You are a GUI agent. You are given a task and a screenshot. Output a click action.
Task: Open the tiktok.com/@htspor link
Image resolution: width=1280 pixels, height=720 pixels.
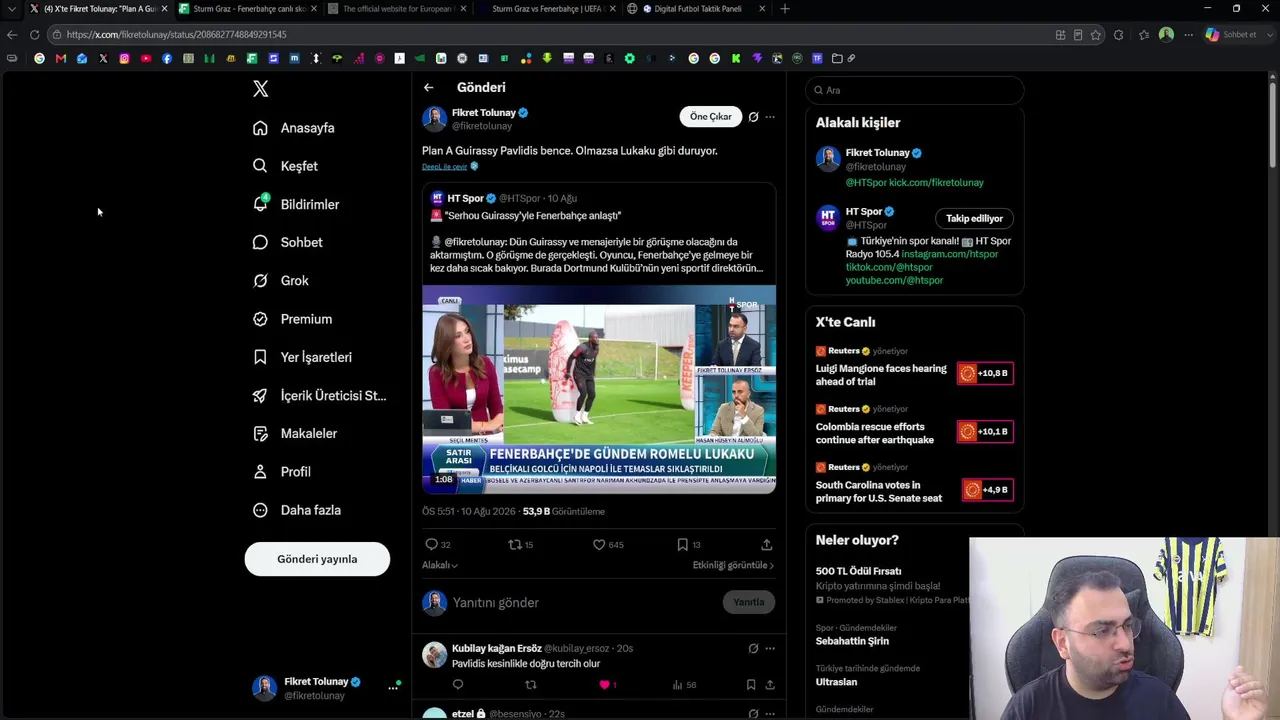[x=889, y=268]
